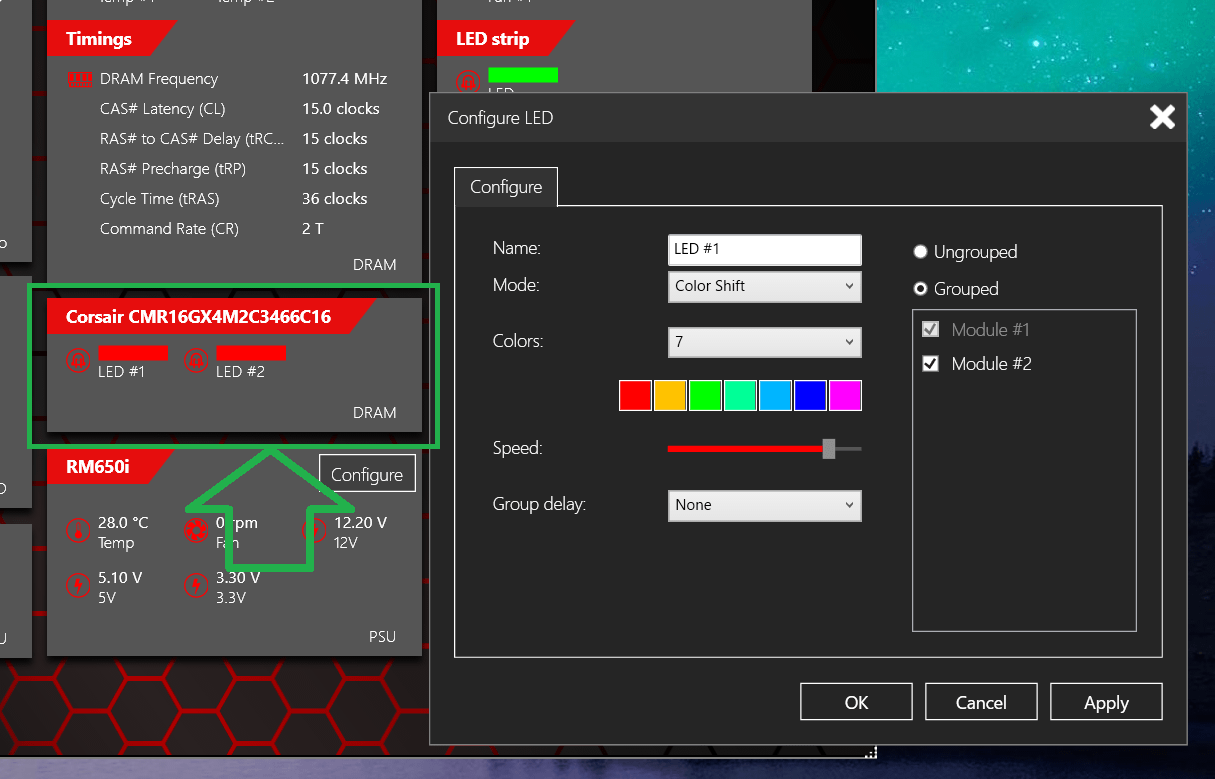
Task: Click the red color bar above LED #1
Action: (133, 352)
